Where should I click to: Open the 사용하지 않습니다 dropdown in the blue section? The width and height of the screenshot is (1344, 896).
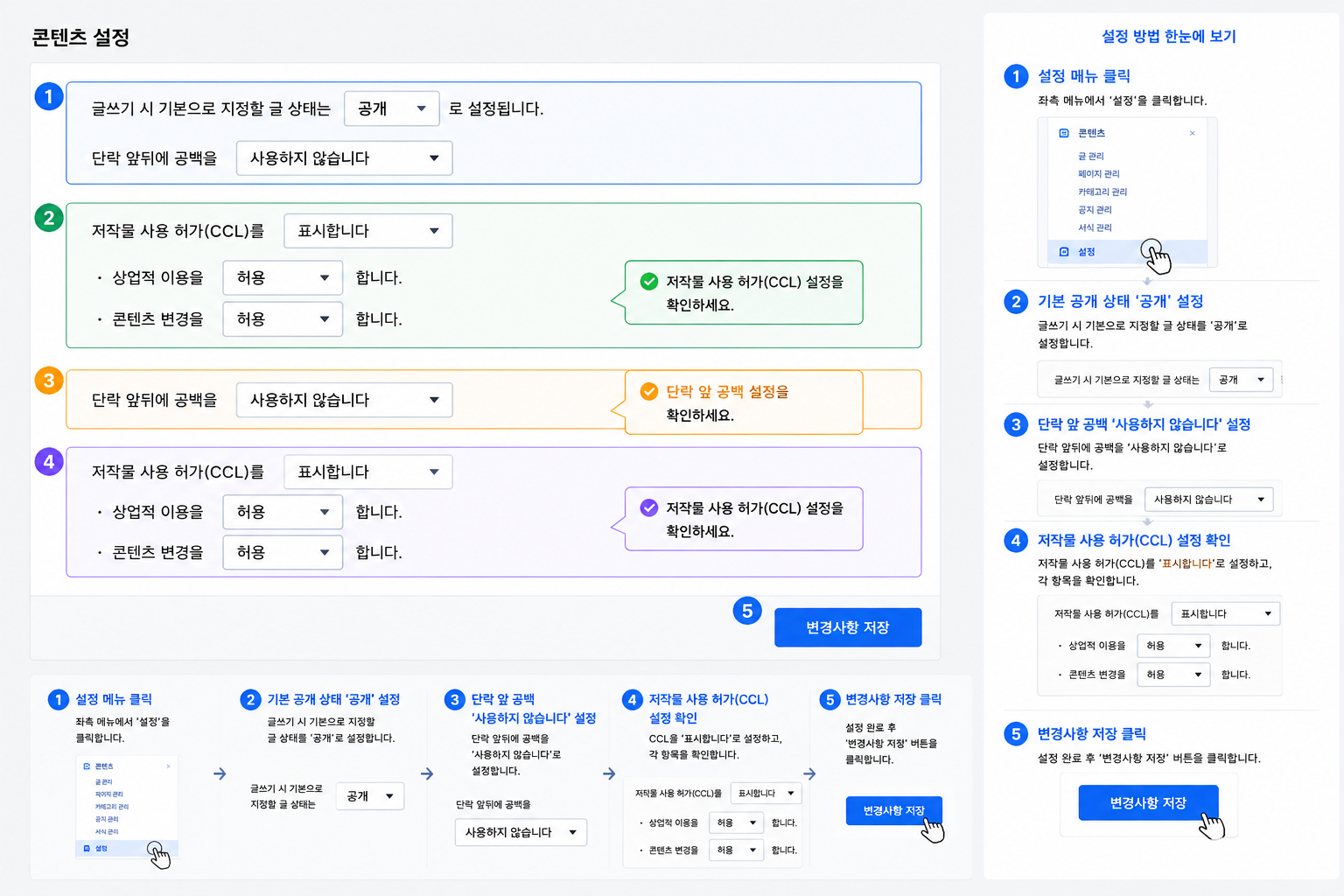(x=344, y=158)
